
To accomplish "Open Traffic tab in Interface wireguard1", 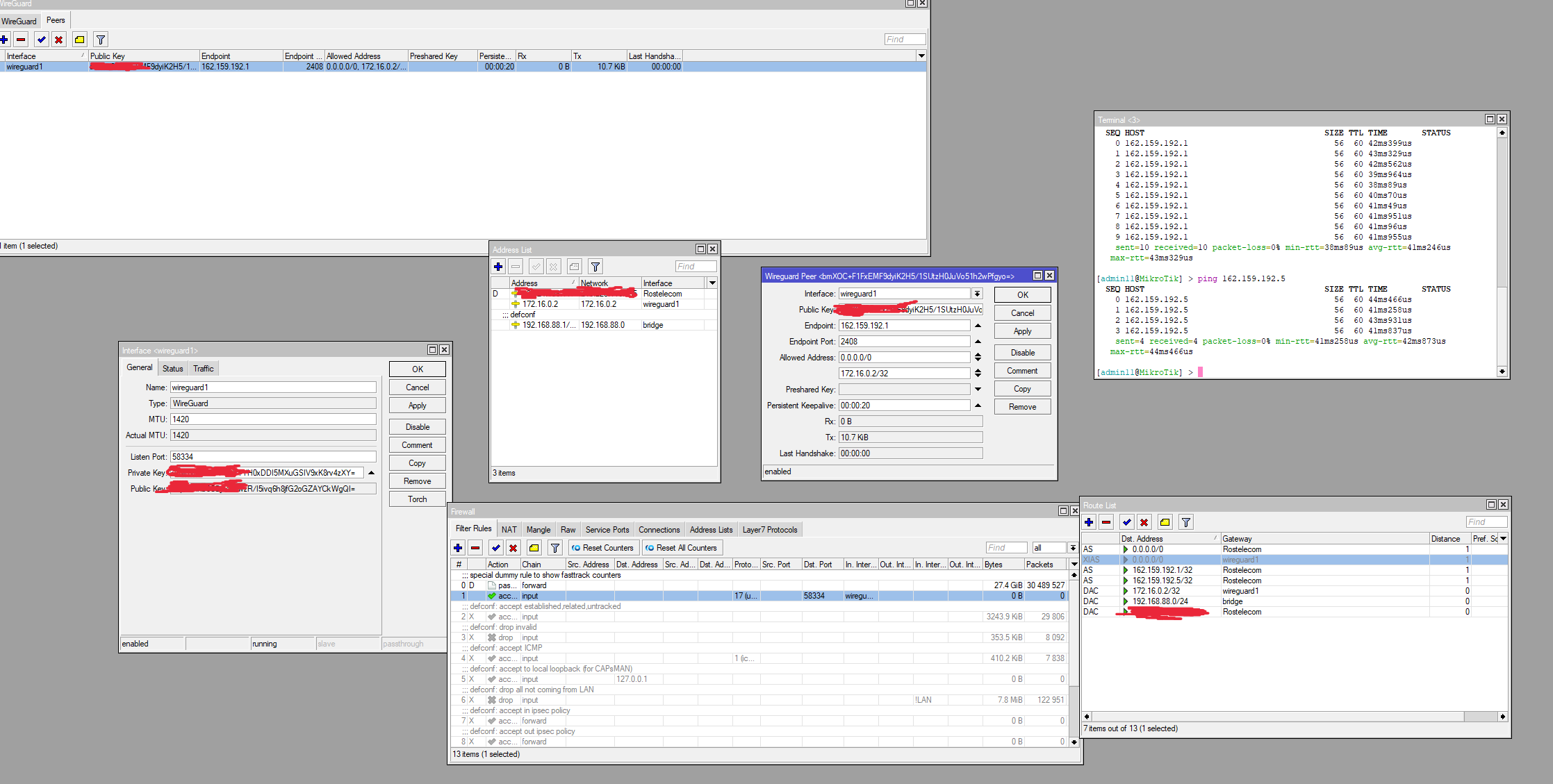I will pos(204,369).
